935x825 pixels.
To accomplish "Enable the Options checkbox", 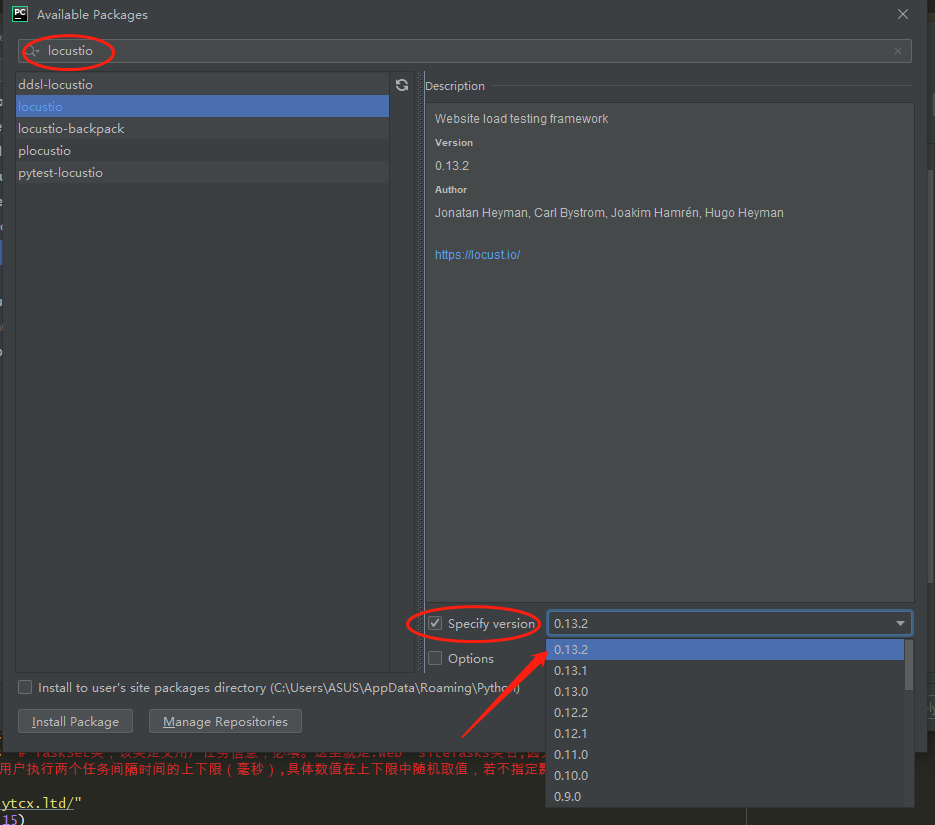I will [435, 658].
